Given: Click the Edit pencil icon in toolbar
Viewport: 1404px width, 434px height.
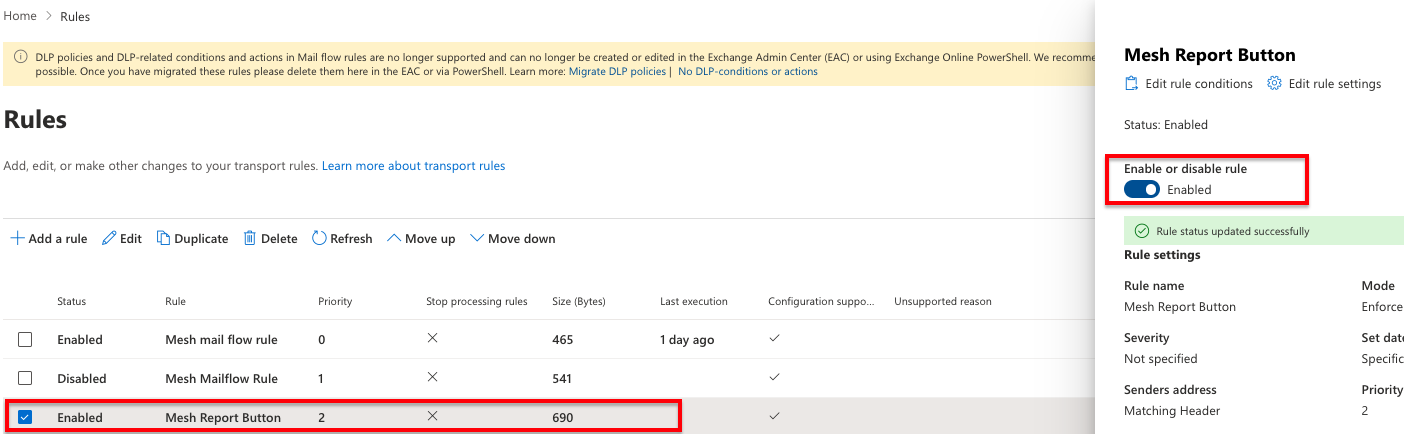Looking at the screenshot, I should point(109,239).
